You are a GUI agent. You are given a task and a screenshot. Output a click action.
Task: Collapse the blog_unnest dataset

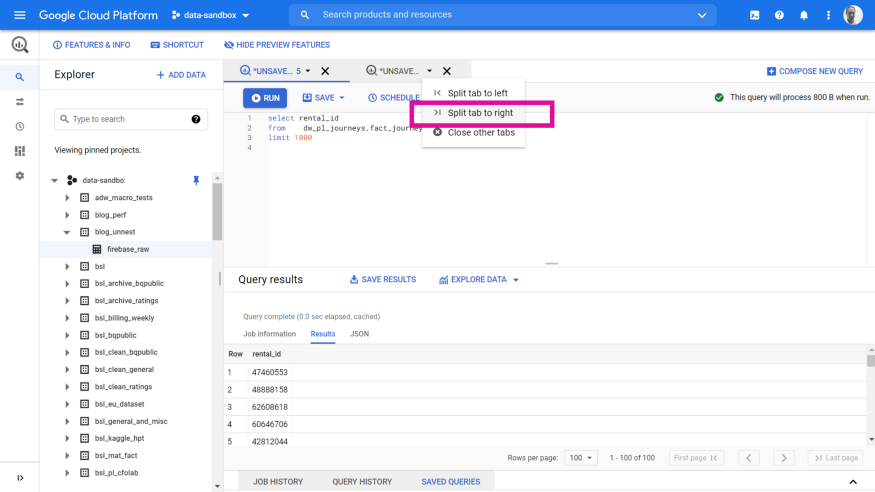[67, 232]
